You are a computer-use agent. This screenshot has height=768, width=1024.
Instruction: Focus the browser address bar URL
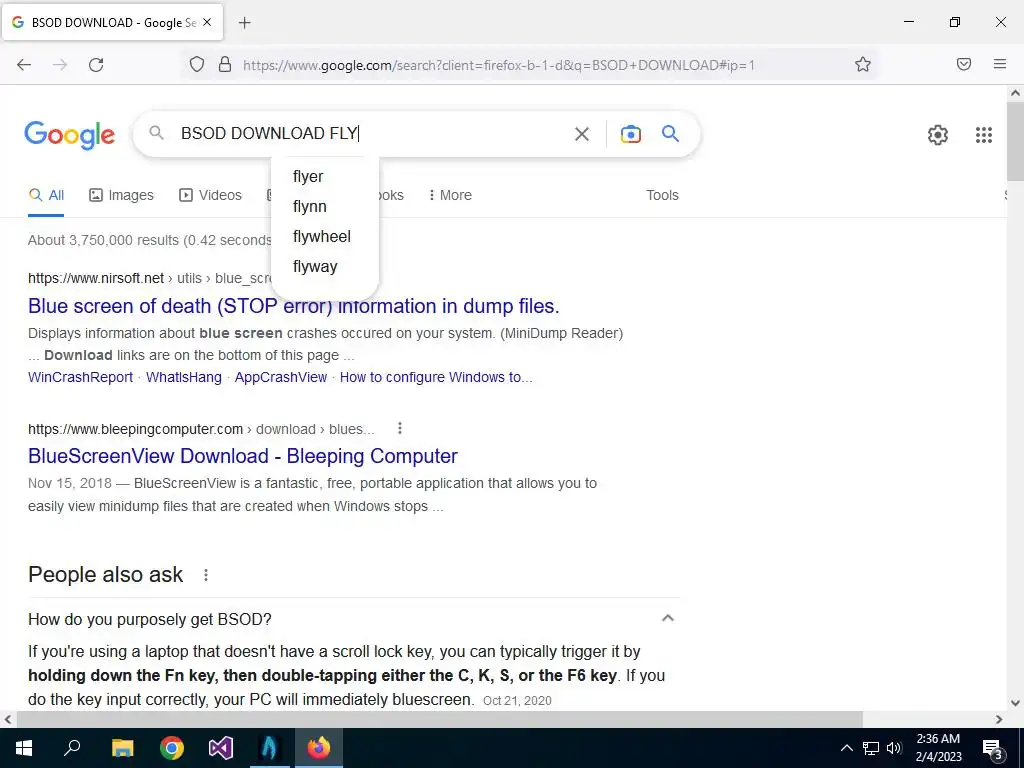point(498,65)
